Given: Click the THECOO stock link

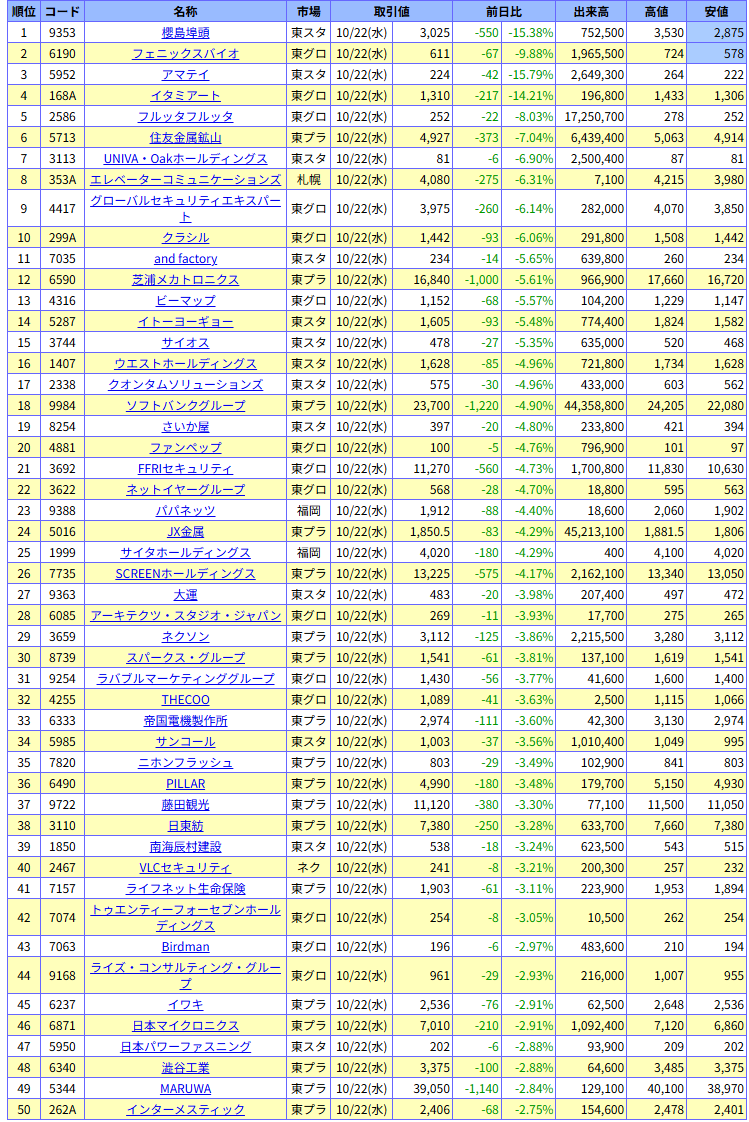Looking at the screenshot, I should click(x=185, y=700).
